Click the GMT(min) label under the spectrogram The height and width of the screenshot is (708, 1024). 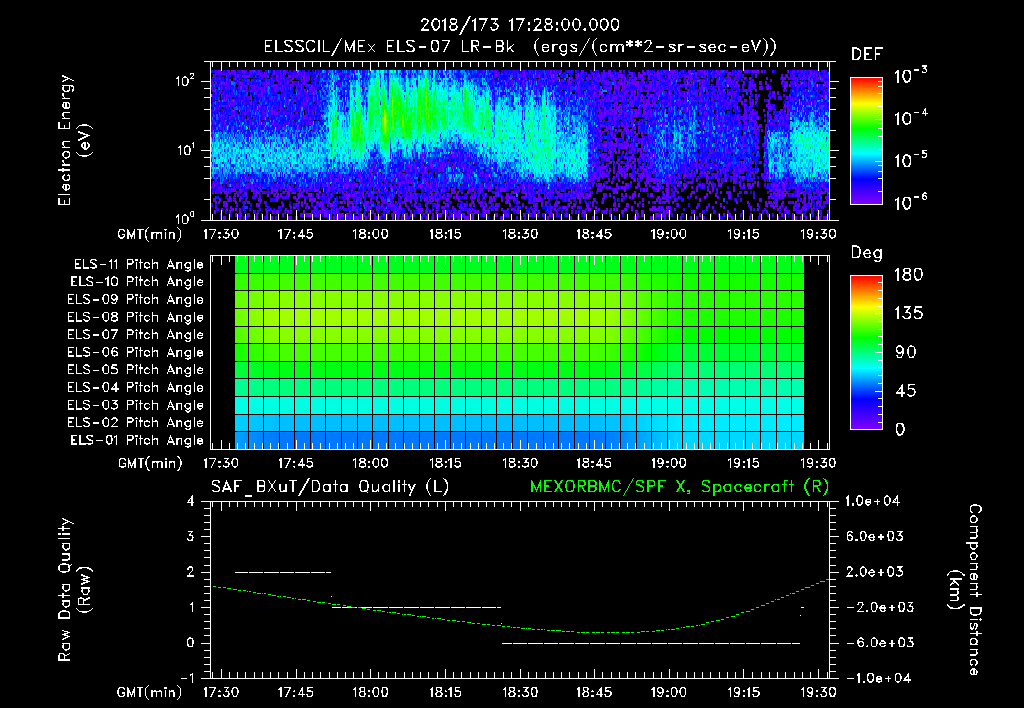point(150,234)
